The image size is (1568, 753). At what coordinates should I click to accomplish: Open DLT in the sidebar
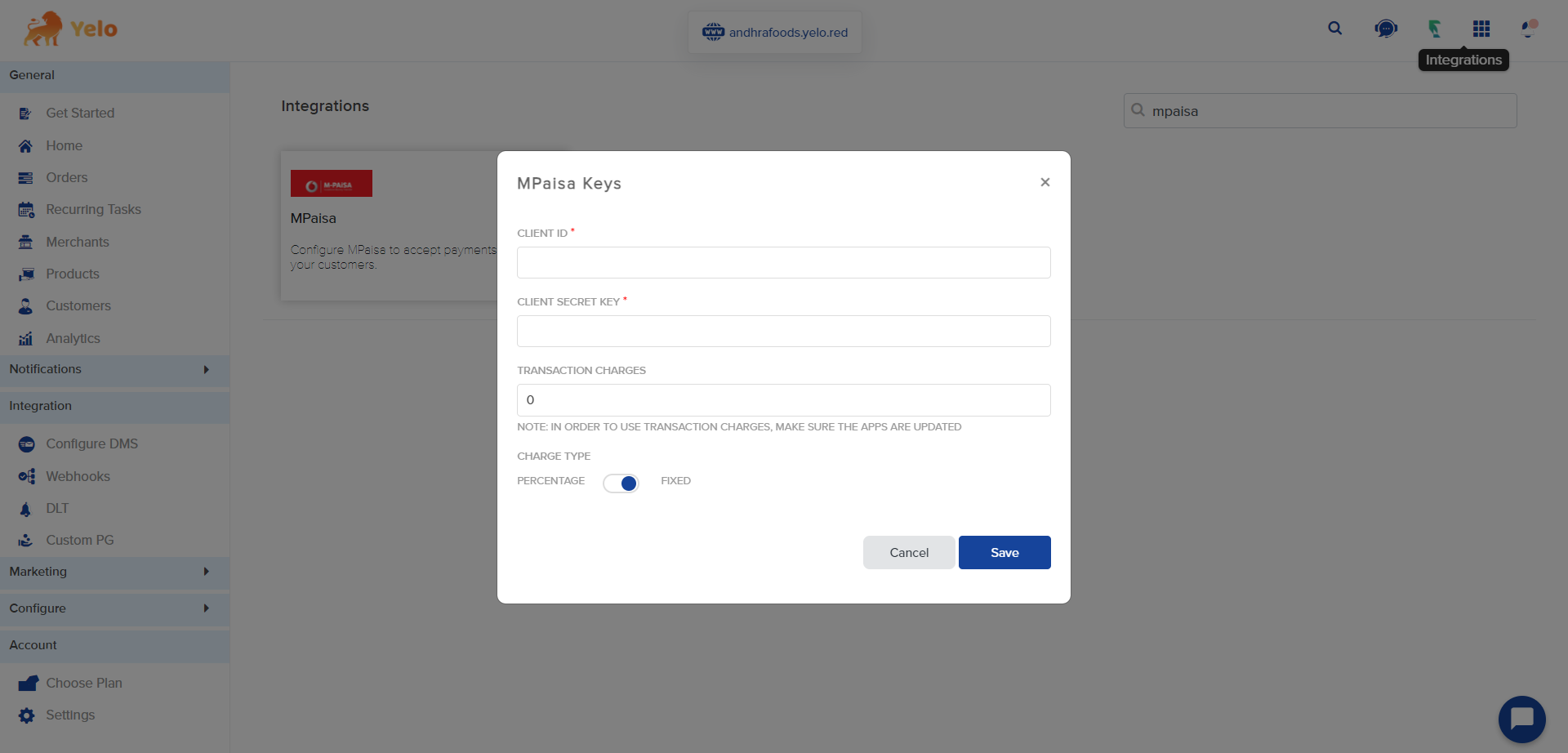pos(57,509)
